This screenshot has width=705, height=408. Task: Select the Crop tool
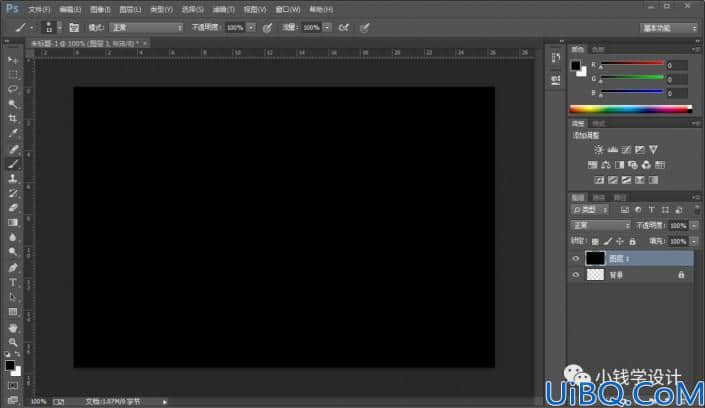click(13, 118)
